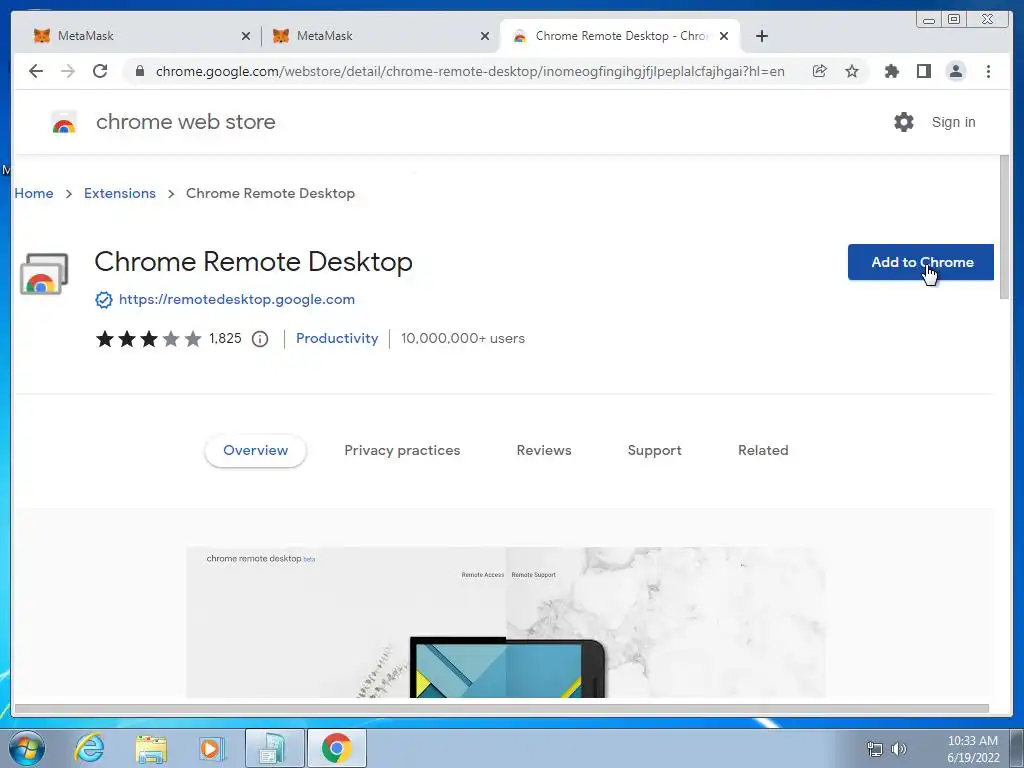Reload the current page
This screenshot has height=768, width=1024.
(x=100, y=71)
